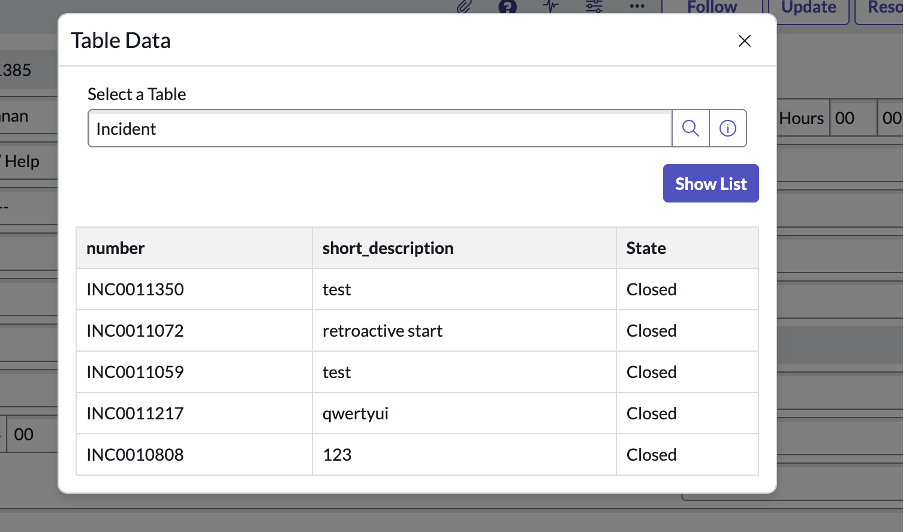Screen dimensions: 904x532
Task: Click the 'retroactive start' description cell
Action: (x=464, y=331)
